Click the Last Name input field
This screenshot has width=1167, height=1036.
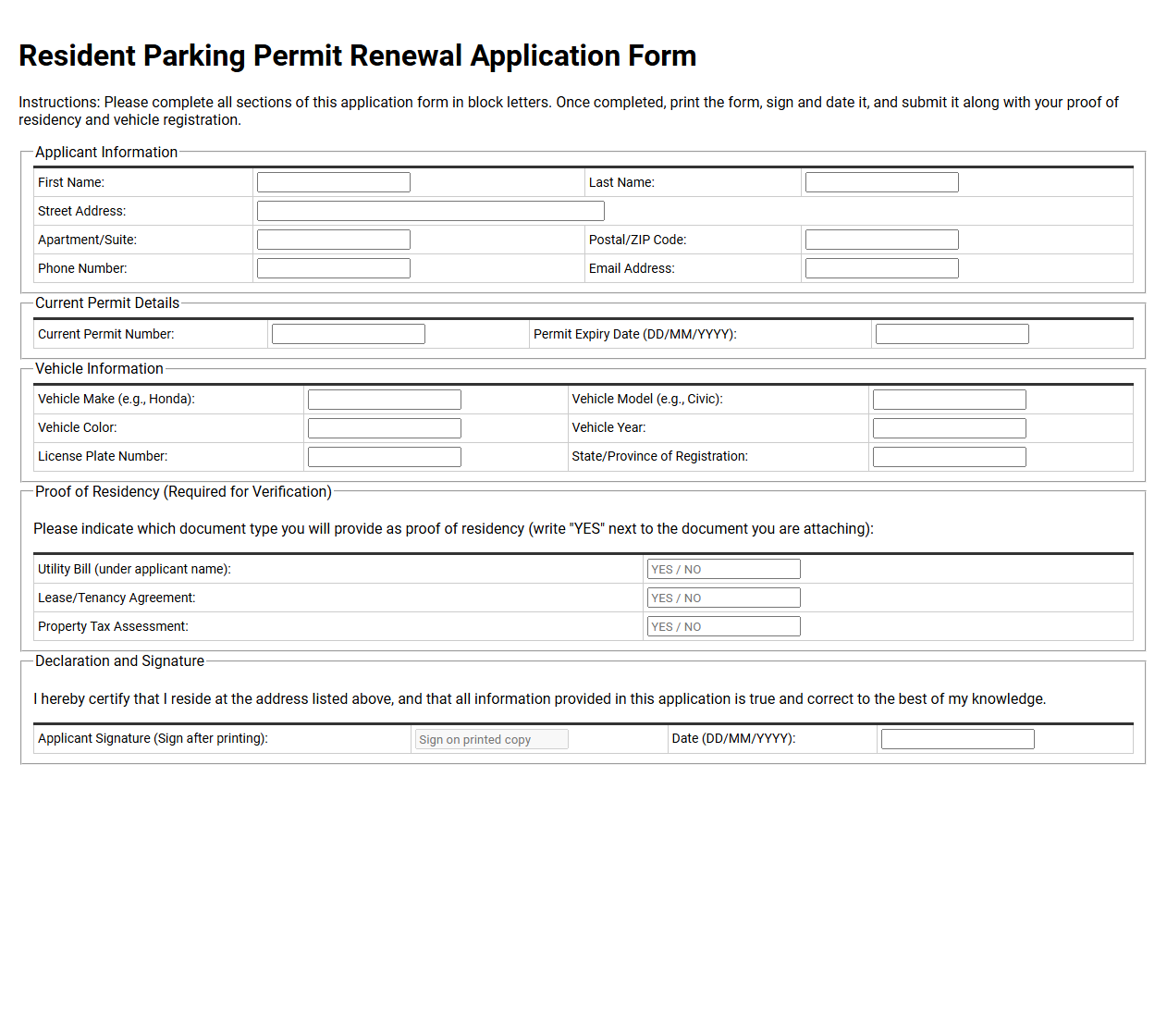pos(882,182)
